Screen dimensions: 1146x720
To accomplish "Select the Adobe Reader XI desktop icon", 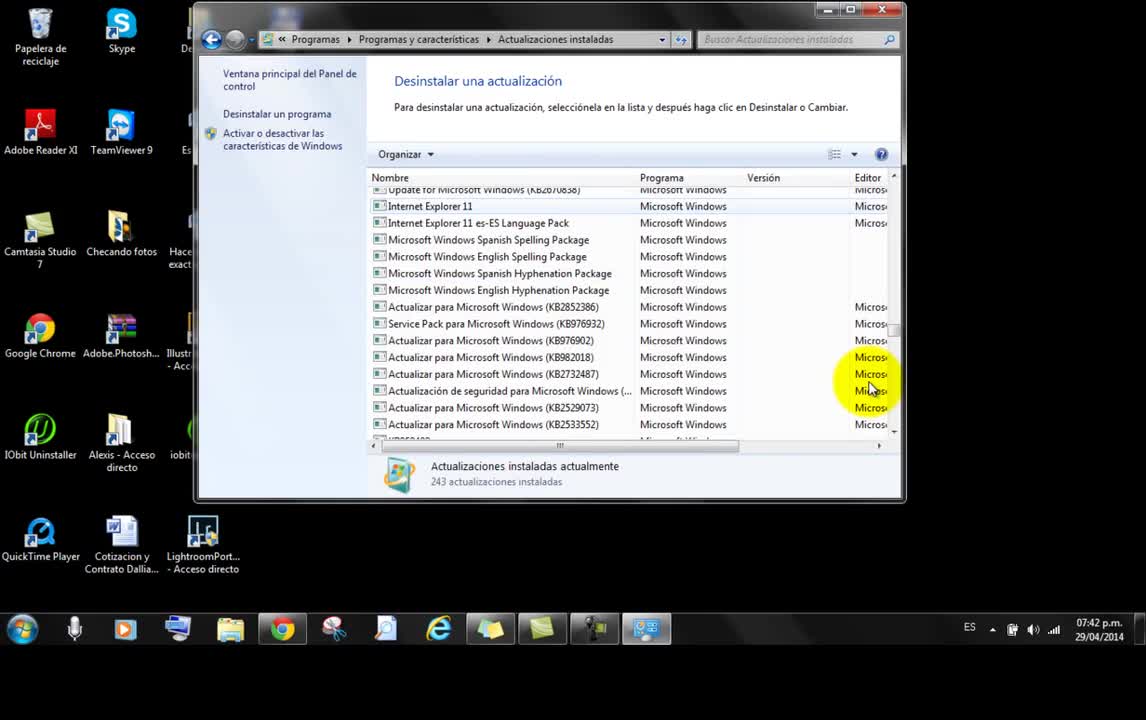I will [40, 132].
